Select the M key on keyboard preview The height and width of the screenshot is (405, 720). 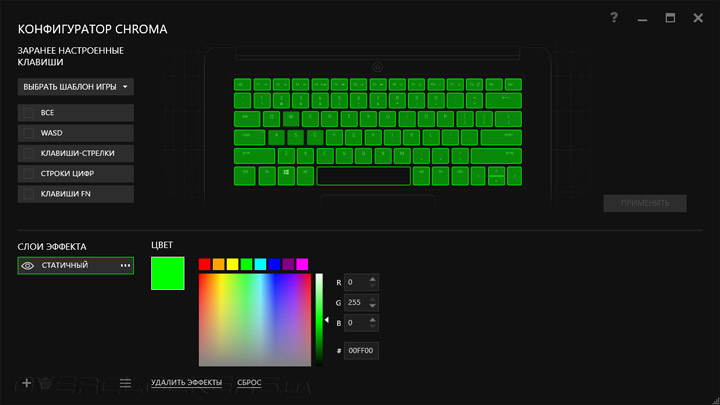click(402, 156)
